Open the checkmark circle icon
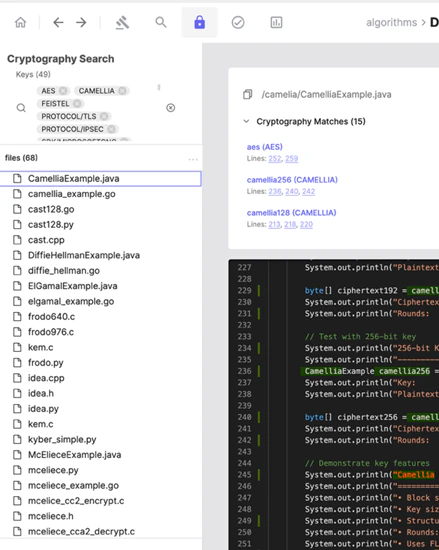Screen dimensions: 439x550 click(x=238, y=22)
